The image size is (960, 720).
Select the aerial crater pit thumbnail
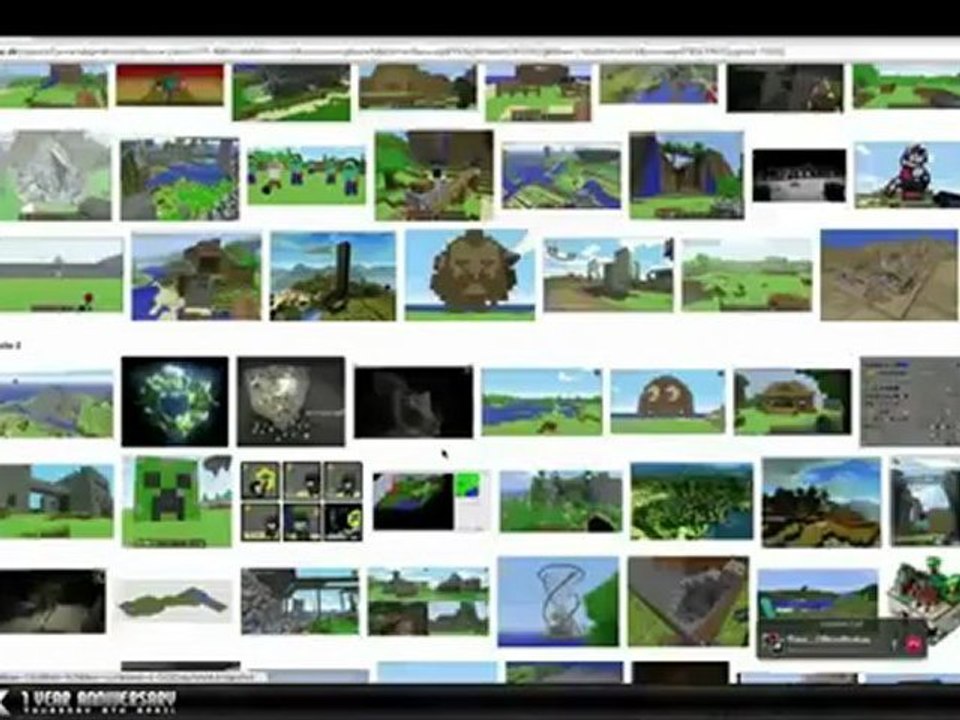coord(688,601)
